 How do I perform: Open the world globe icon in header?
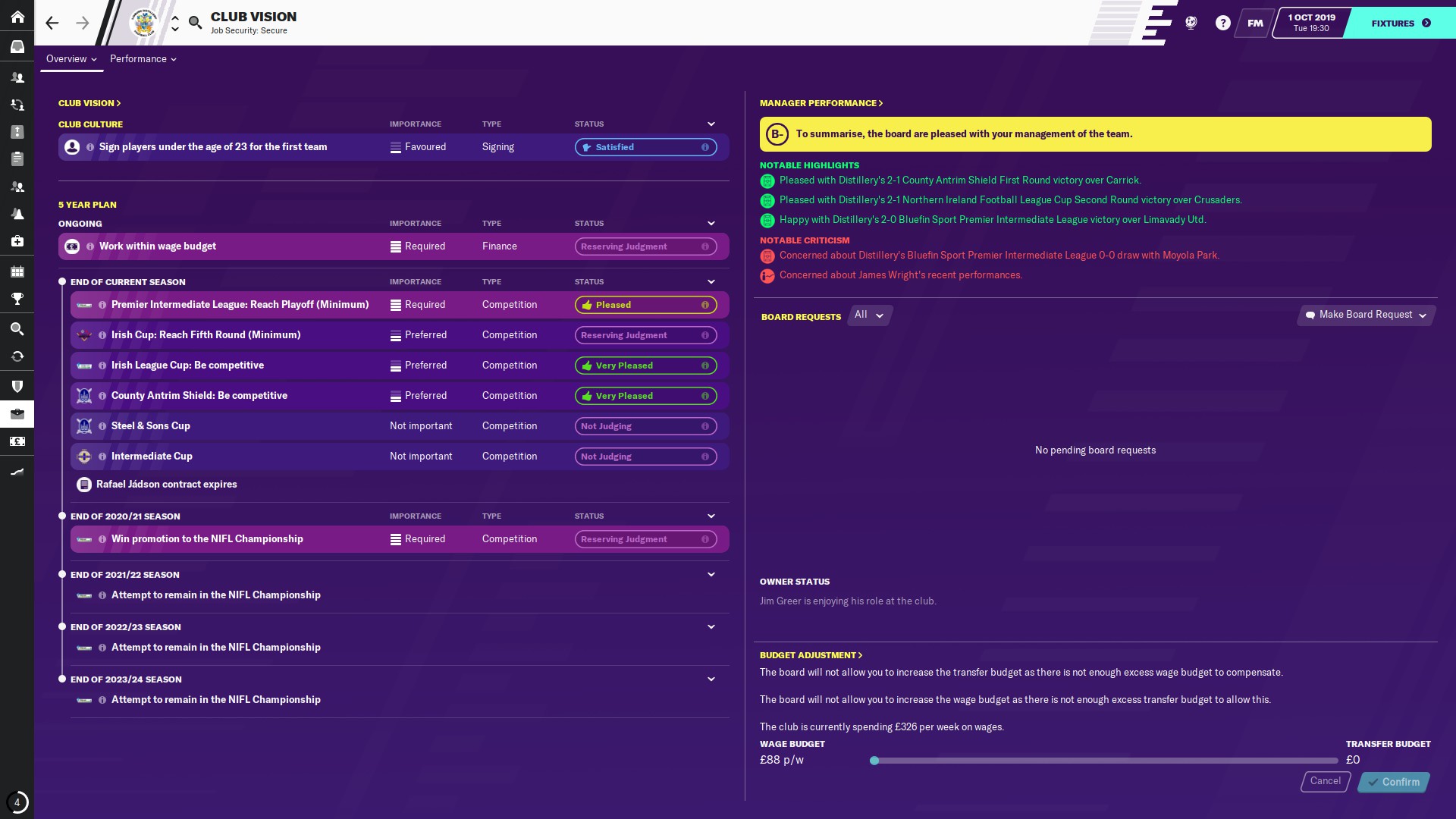pyautogui.click(x=1191, y=23)
